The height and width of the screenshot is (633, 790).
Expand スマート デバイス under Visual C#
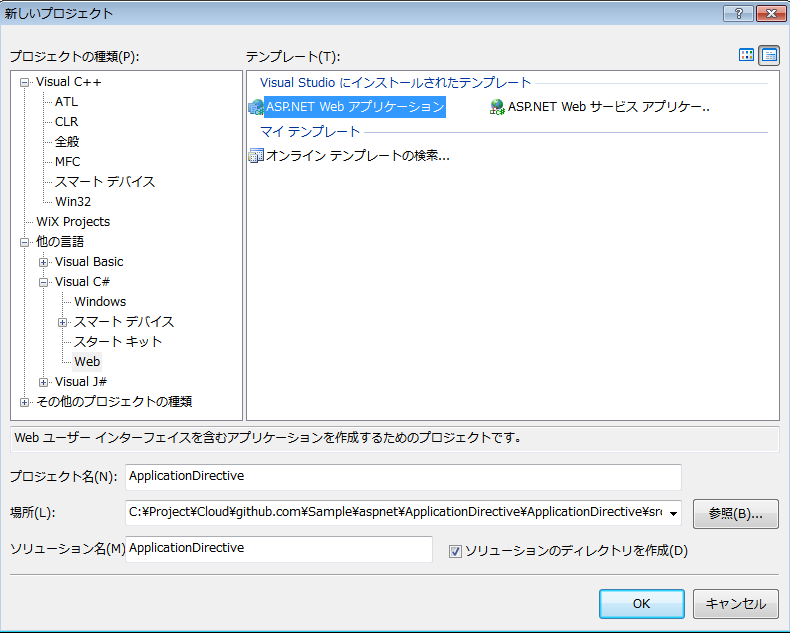[x=62, y=323]
